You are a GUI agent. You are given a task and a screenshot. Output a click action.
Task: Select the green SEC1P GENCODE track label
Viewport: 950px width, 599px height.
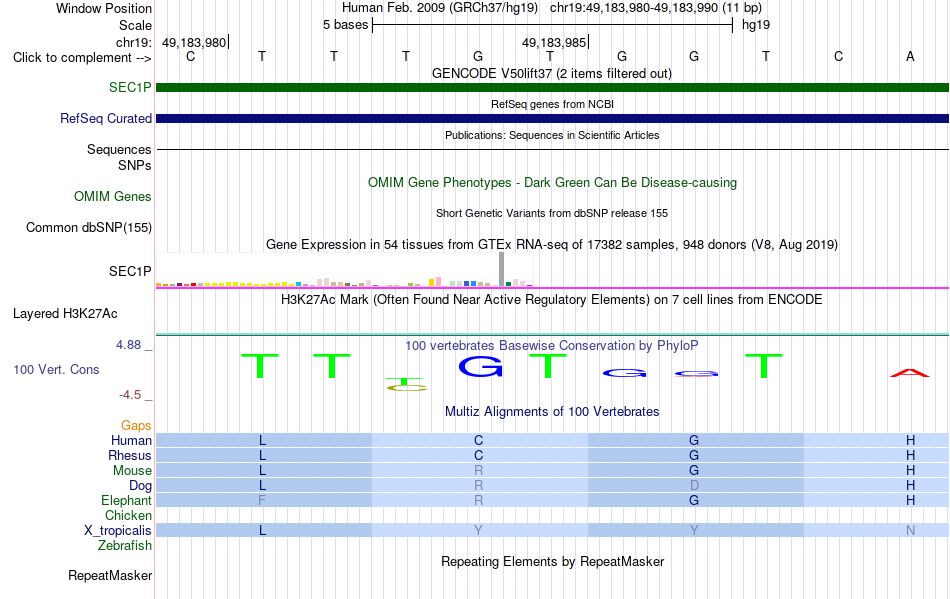130,87
